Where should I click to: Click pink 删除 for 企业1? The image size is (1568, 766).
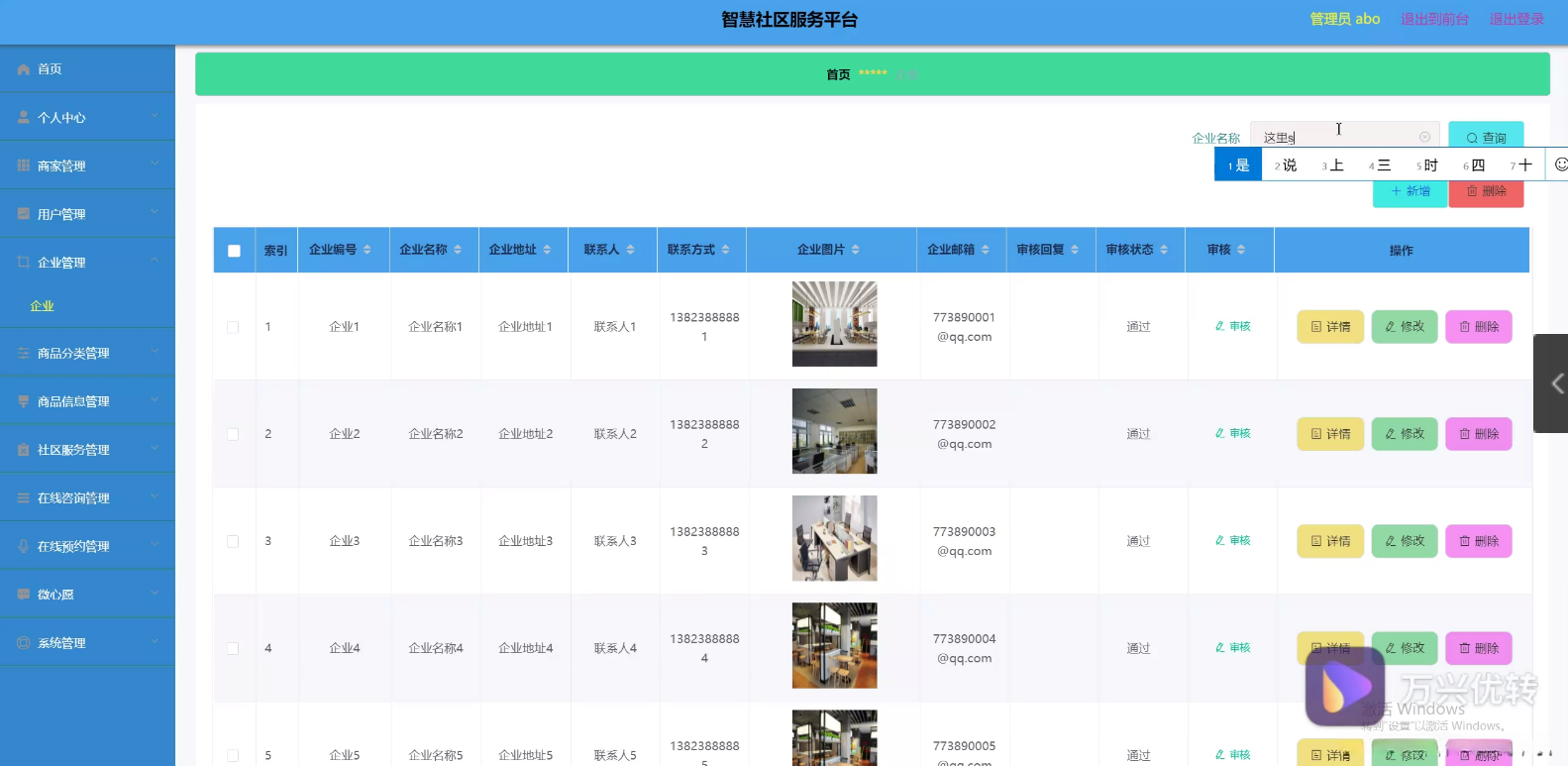[1479, 327]
